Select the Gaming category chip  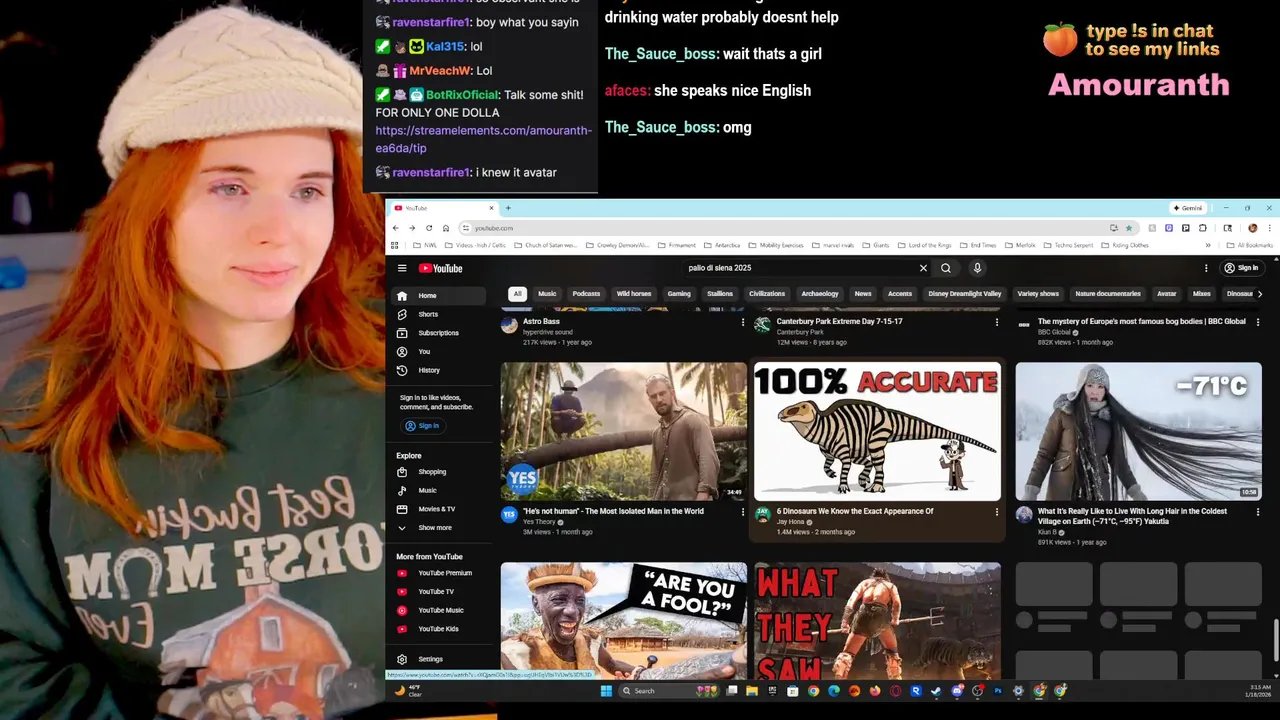tap(679, 294)
